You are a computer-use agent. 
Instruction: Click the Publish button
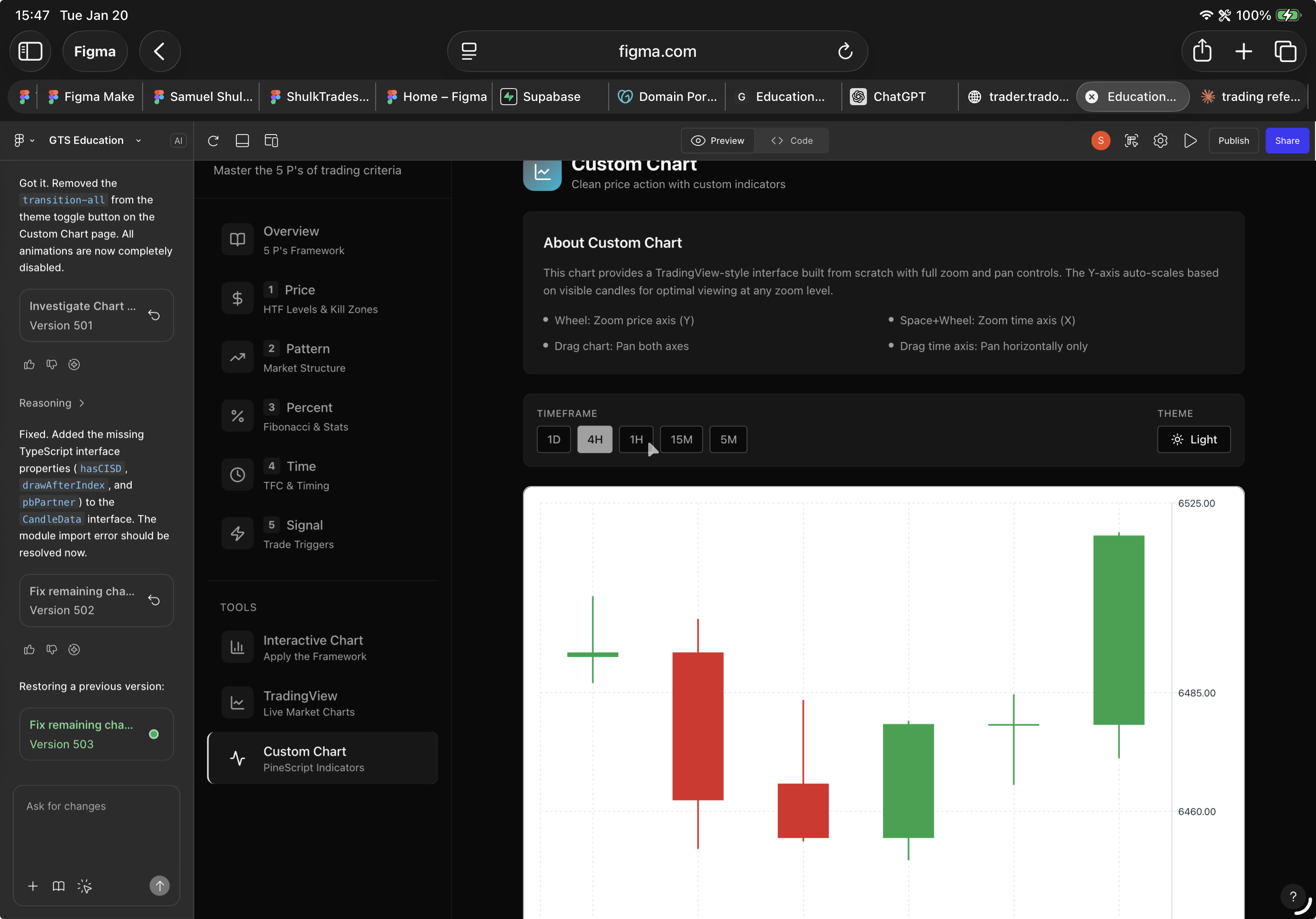tap(1233, 141)
